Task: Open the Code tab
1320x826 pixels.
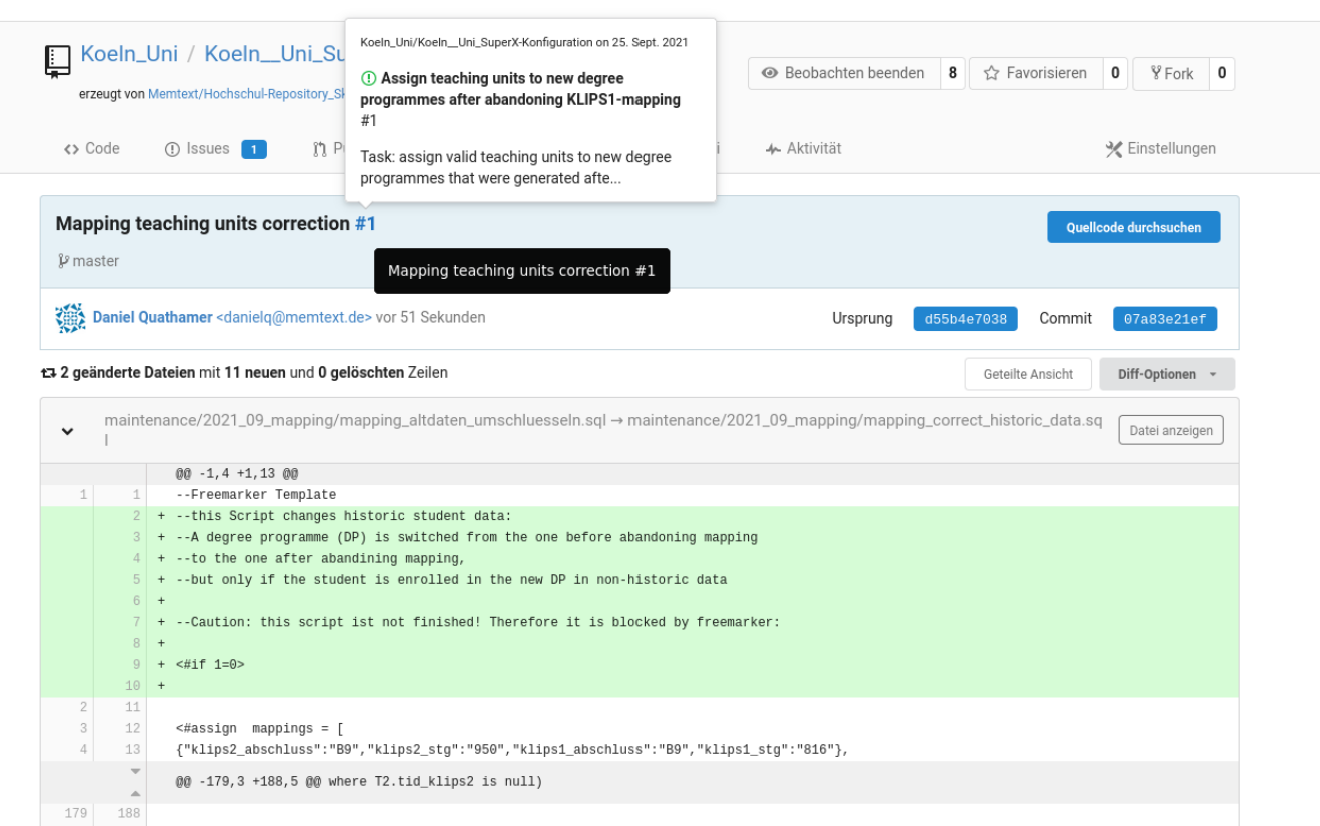Action: click(x=92, y=148)
